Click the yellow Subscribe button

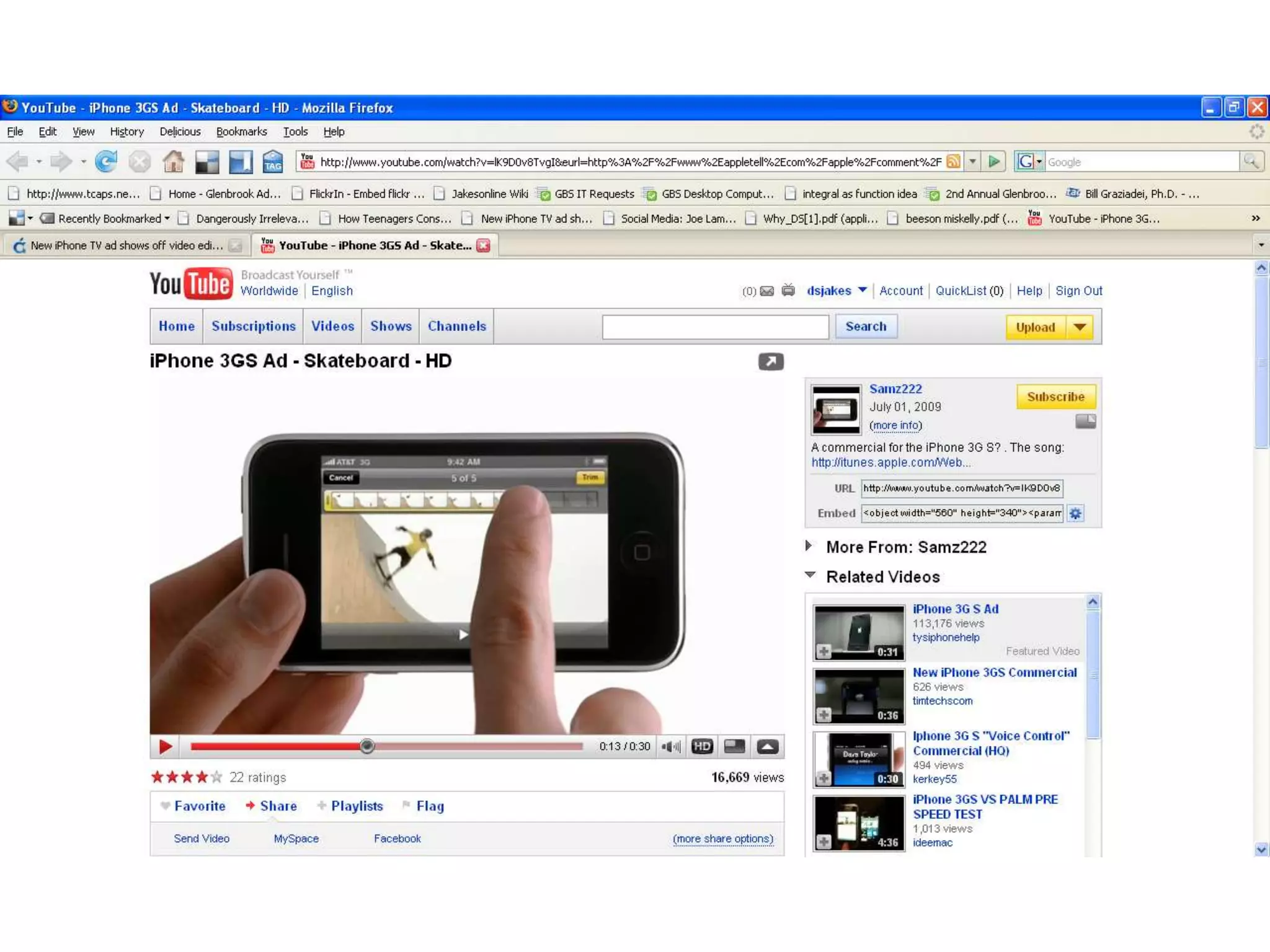pyautogui.click(x=1055, y=397)
